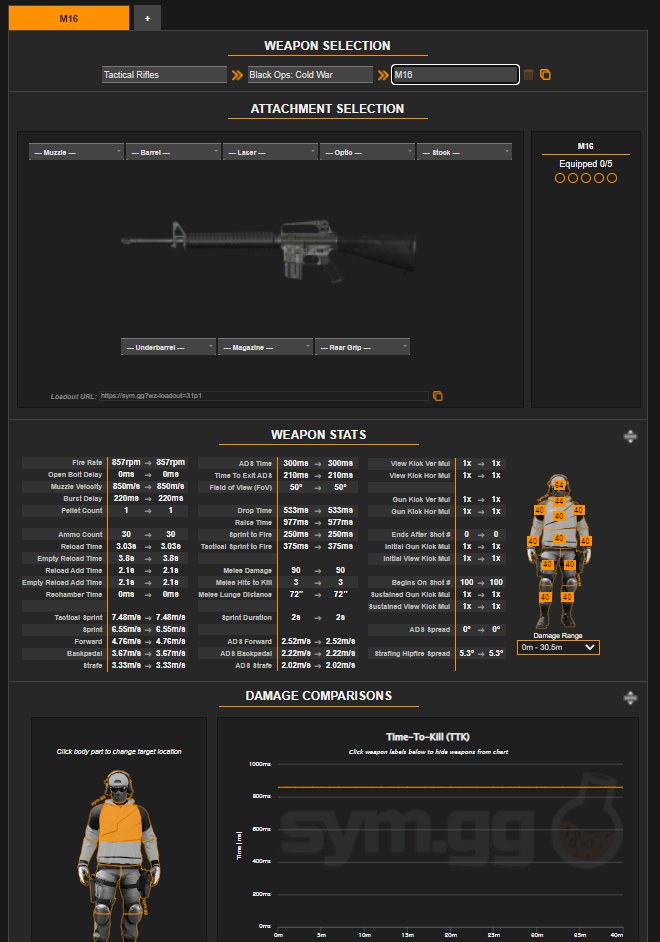Add a new weapon tab with the plus
Viewport: 660px width, 942px height.
point(147,19)
